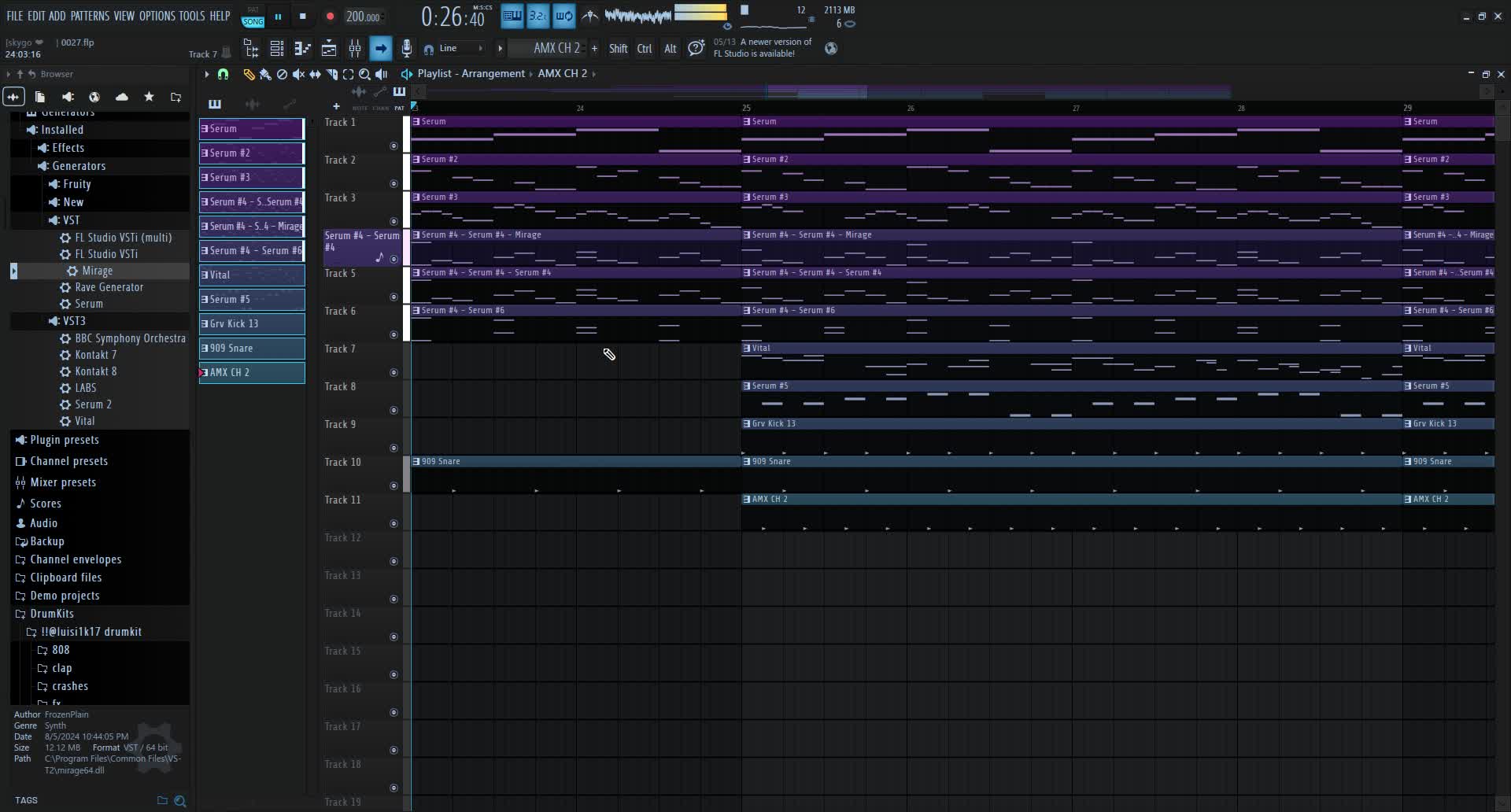Choose the Select tool in playlist toolbar

click(348, 74)
